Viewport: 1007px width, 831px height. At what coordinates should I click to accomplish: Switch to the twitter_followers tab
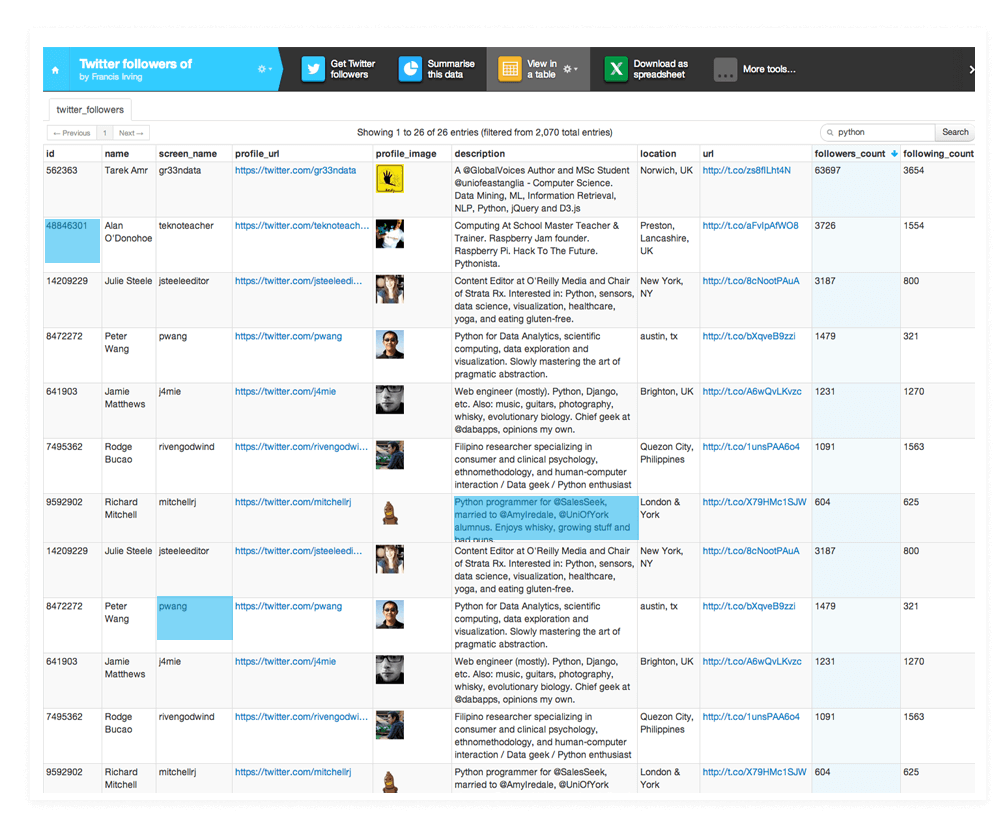click(90, 110)
